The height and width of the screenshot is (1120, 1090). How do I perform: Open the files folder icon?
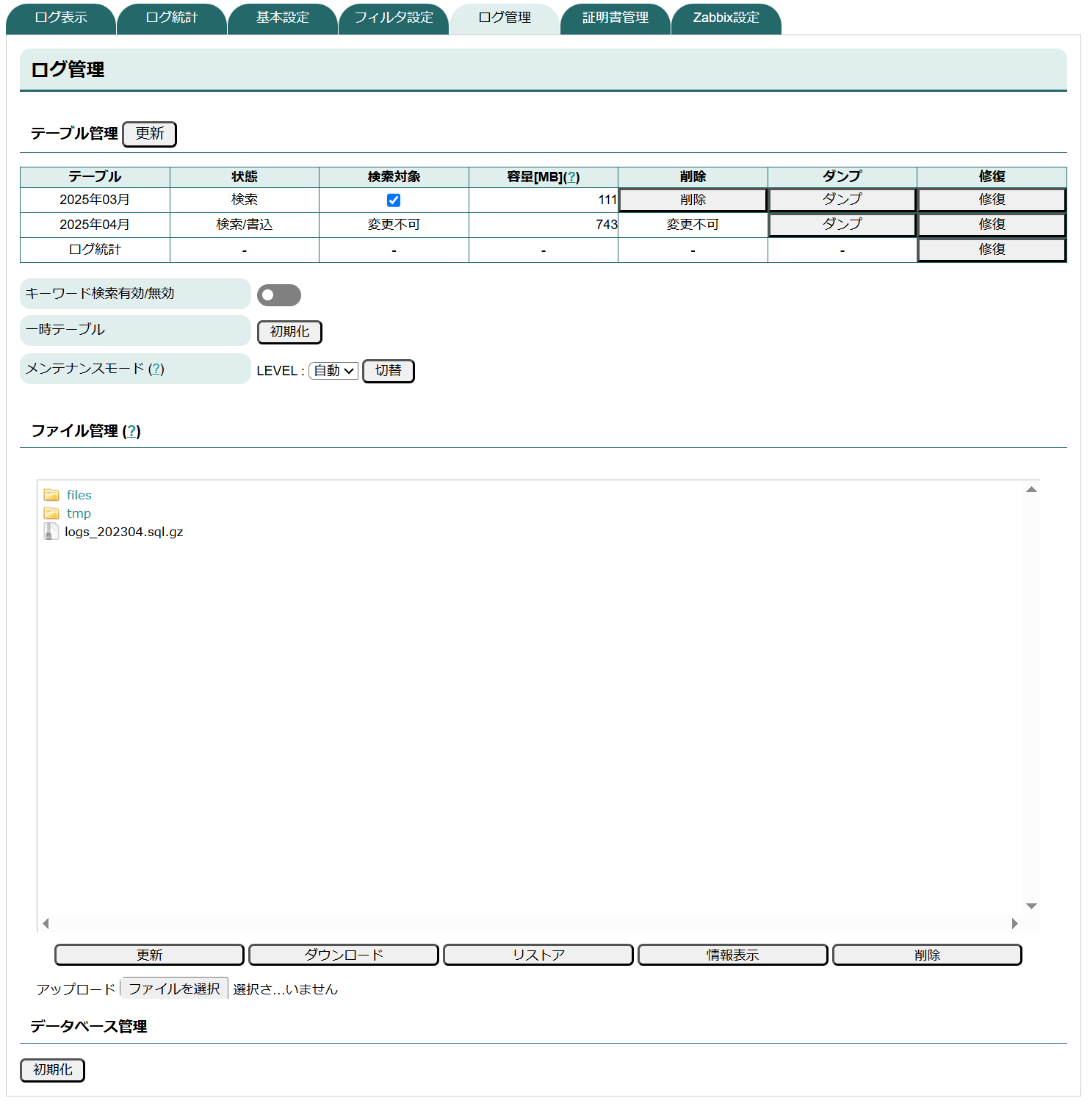51,495
